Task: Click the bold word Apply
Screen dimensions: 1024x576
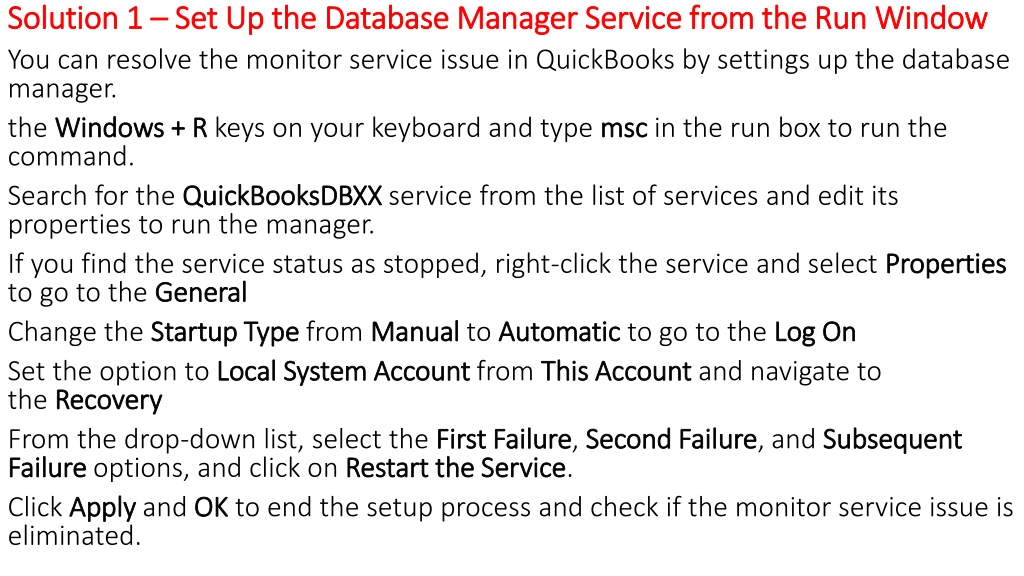Action: (103, 508)
